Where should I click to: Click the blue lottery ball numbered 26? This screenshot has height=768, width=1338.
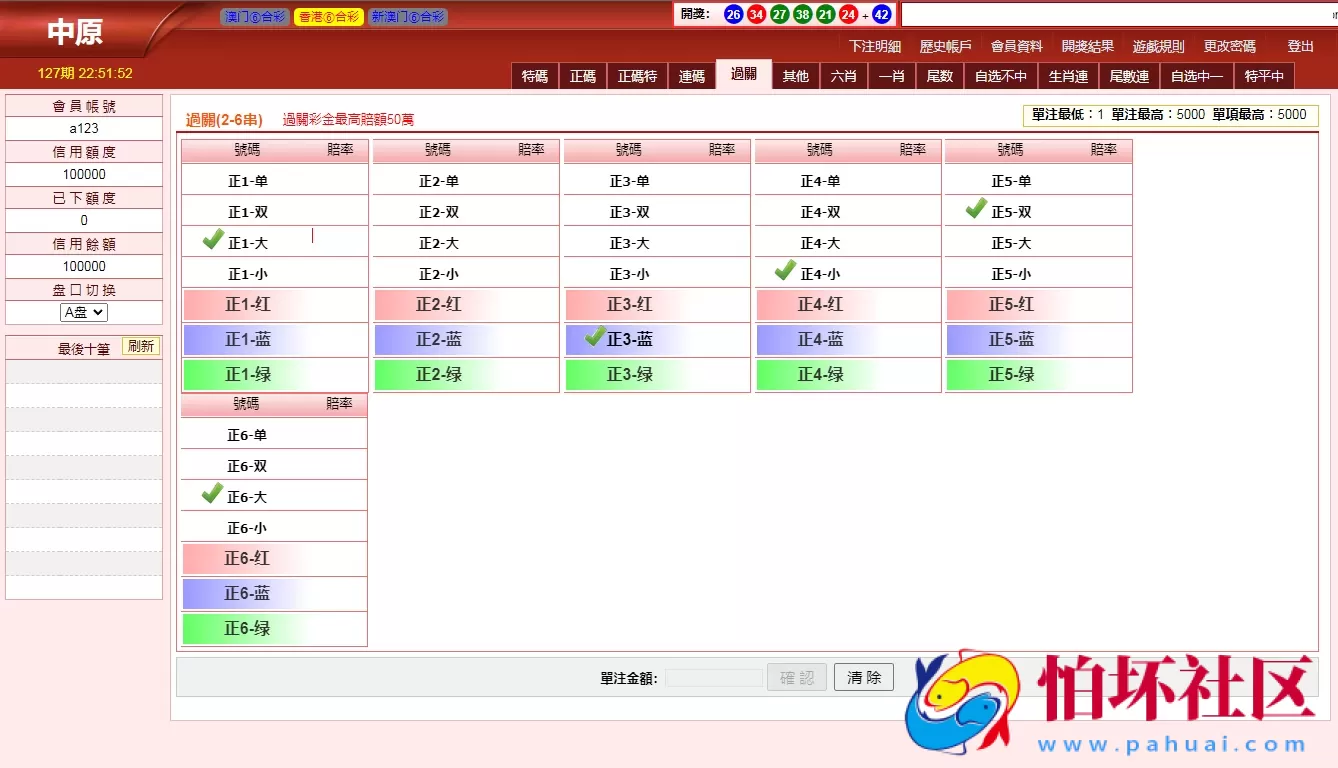tap(732, 14)
